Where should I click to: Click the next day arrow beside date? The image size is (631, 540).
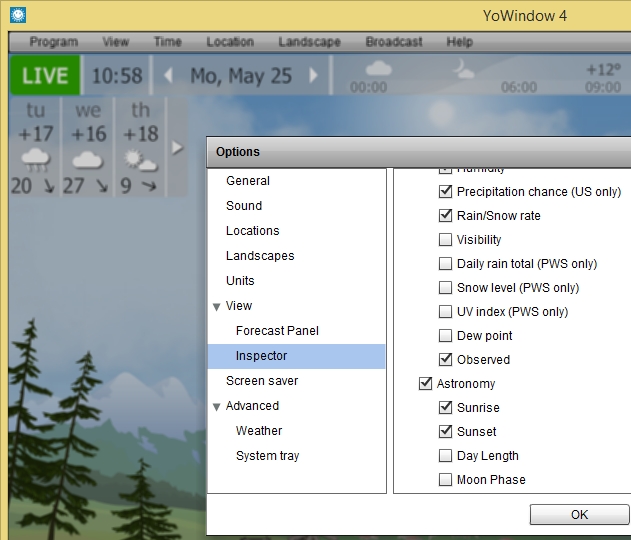(313, 76)
